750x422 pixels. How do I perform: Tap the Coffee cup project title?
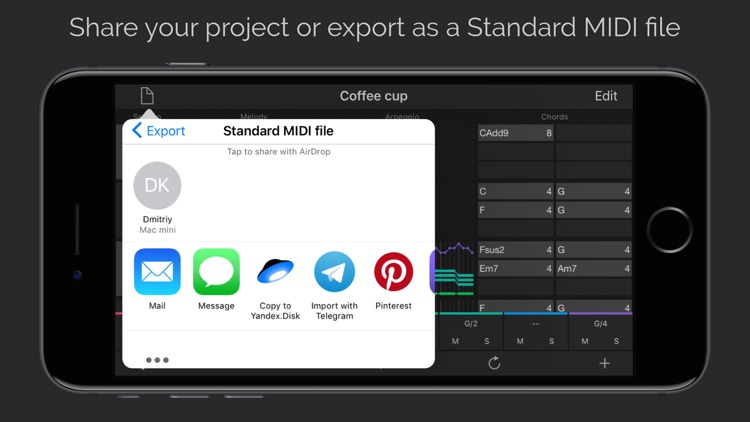[x=374, y=96]
